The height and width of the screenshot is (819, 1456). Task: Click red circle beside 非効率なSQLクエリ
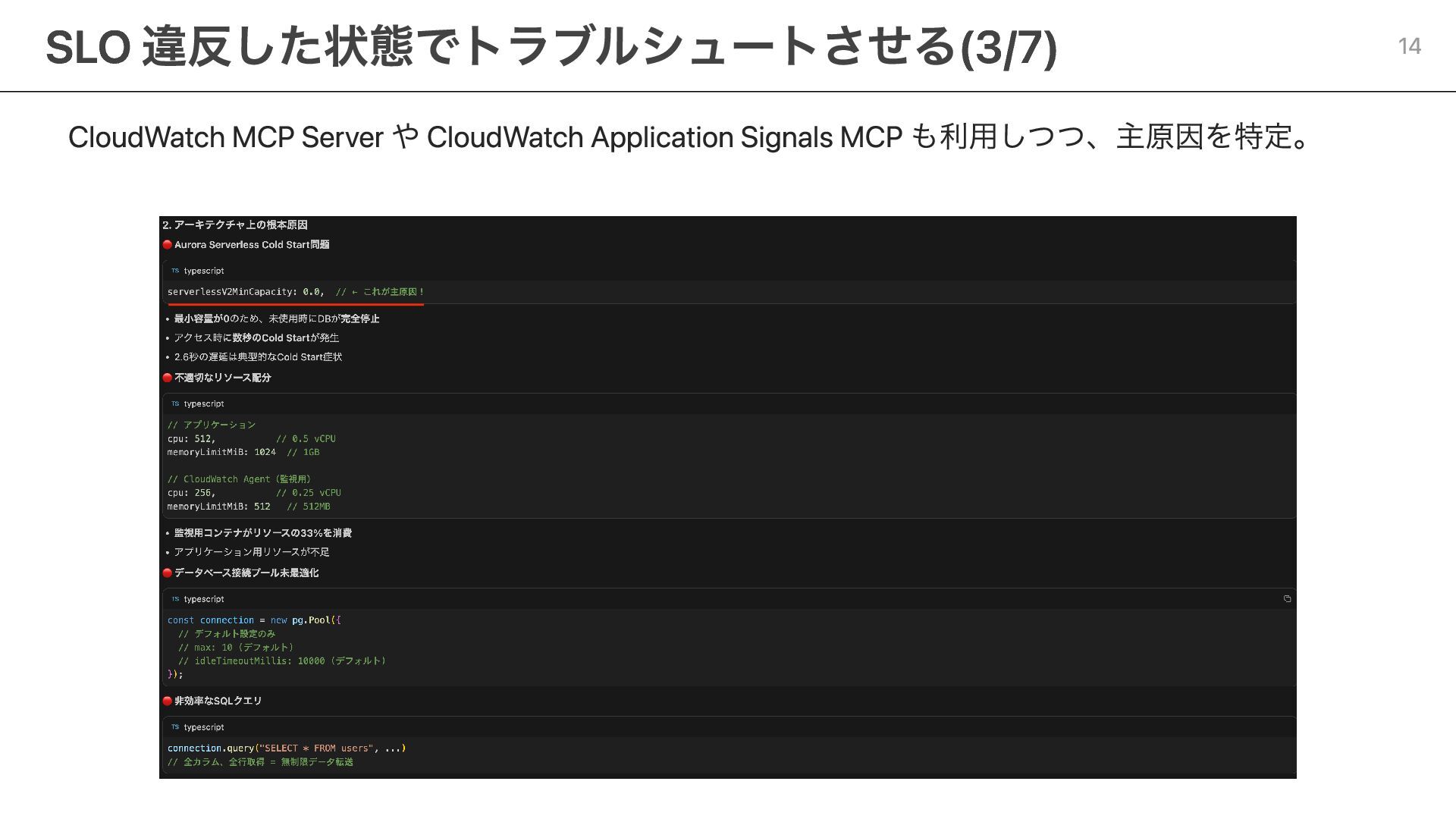[x=168, y=701]
